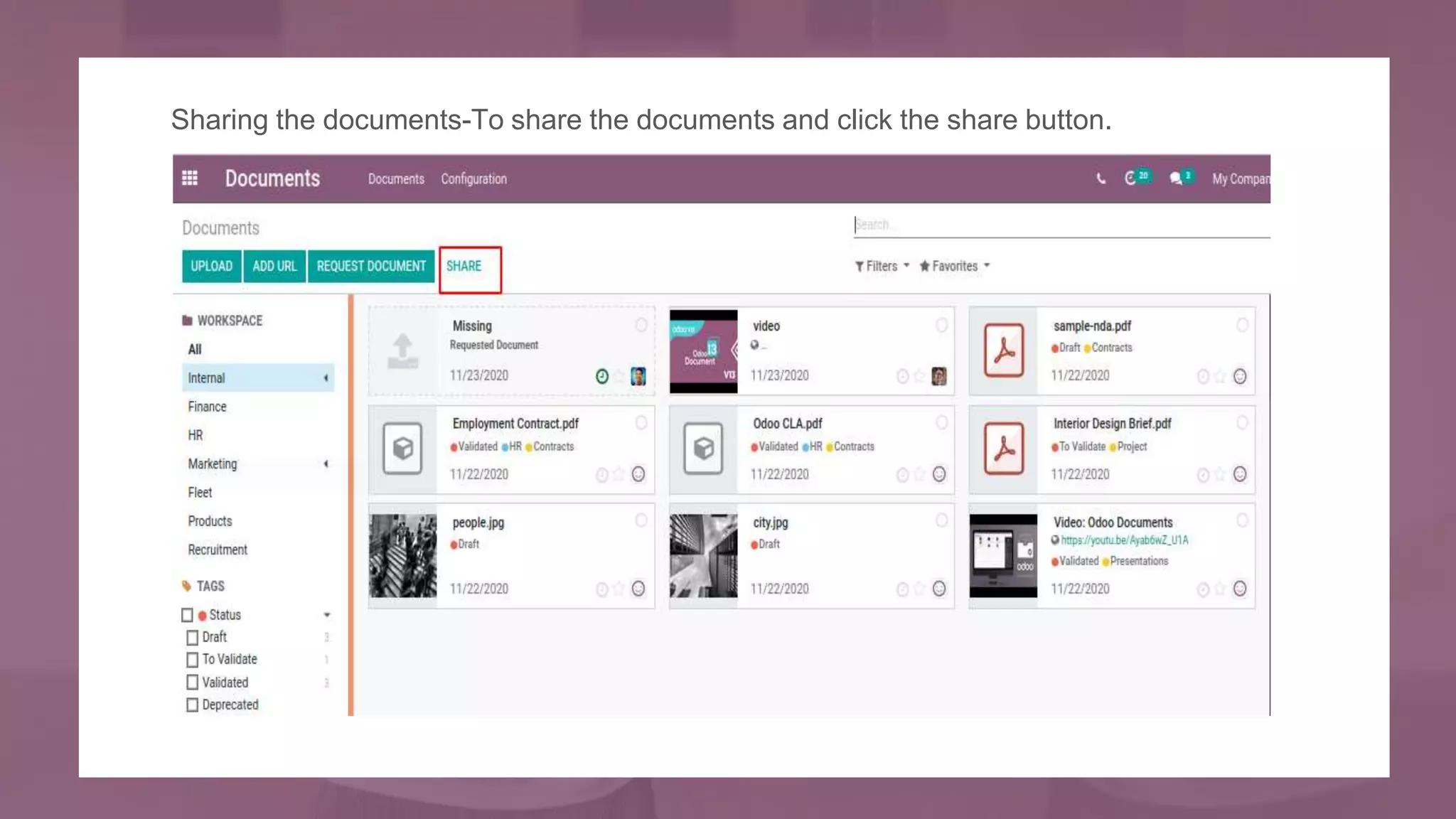Click smiley icon on city.jpg card
The image size is (1456, 819).
(939, 589)
